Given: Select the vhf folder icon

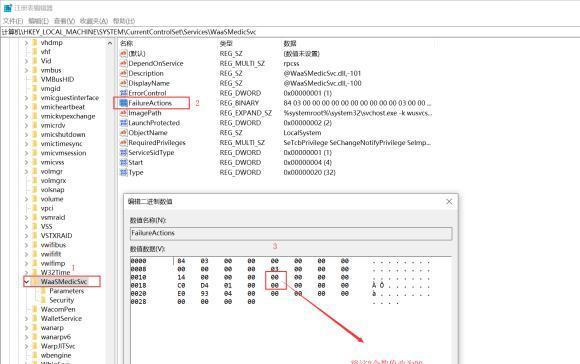Looking at the screenshot, I should coord(35,52).
